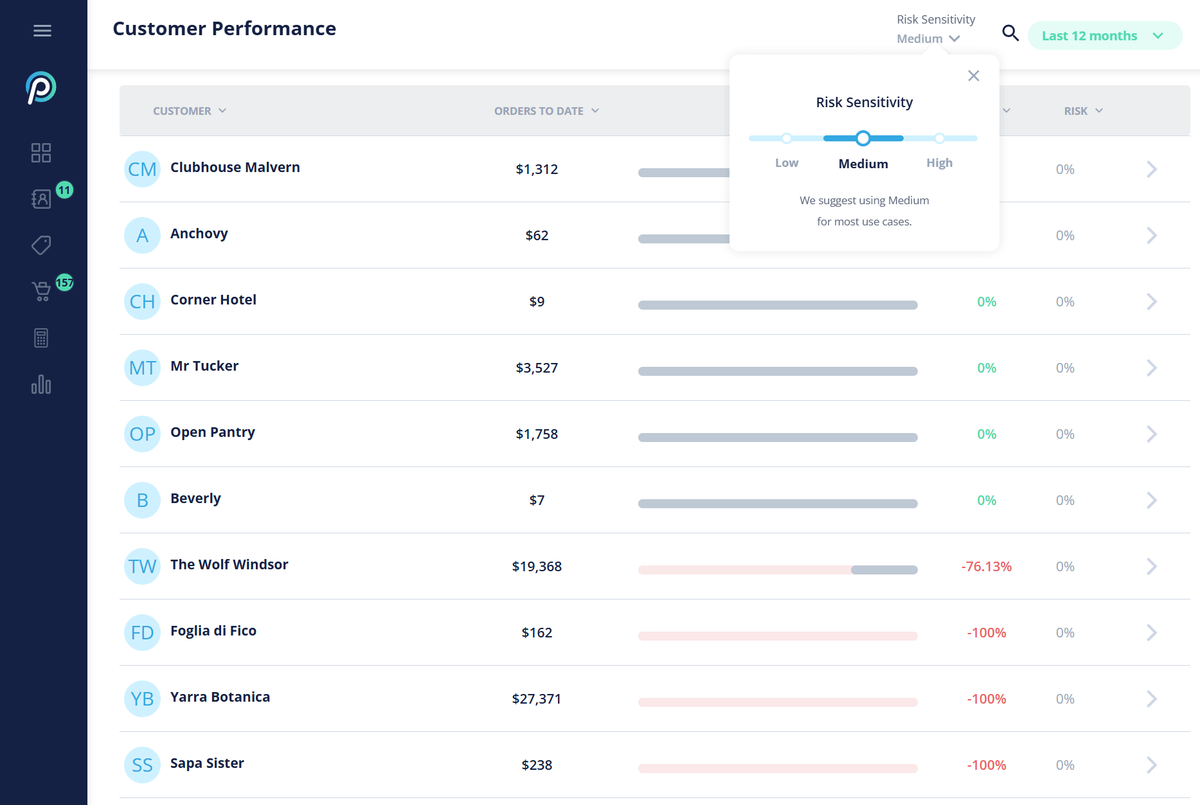The height and width of the screenshot is (805, 1200).
Task: Open the calculator icon in sidebar
Action: coord(41,338)
